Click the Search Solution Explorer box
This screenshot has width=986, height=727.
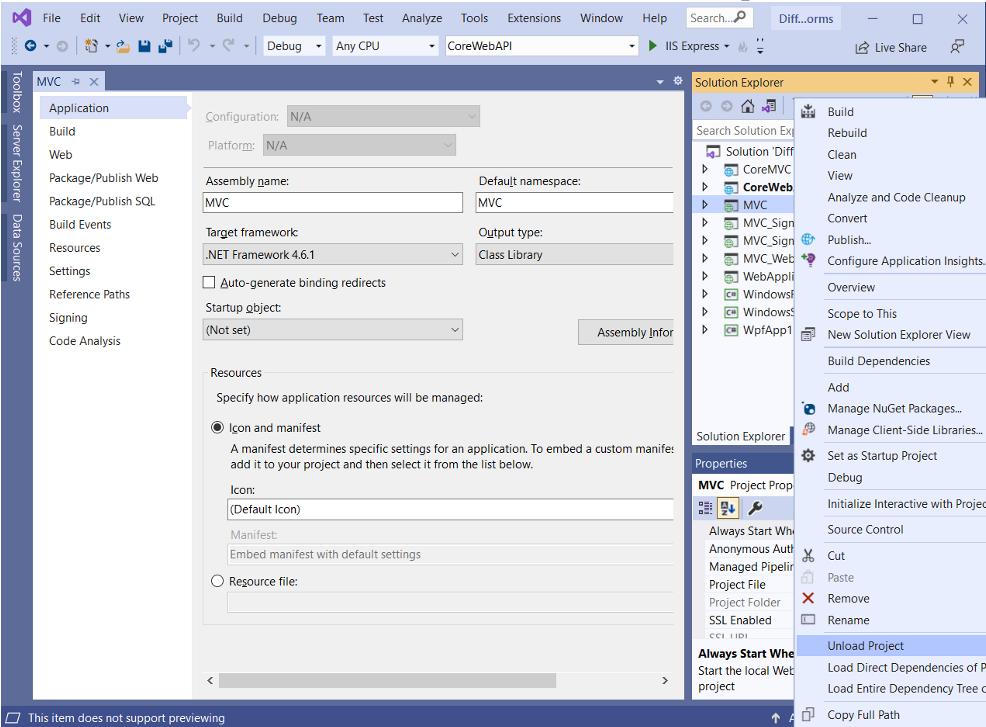(743, 131)
